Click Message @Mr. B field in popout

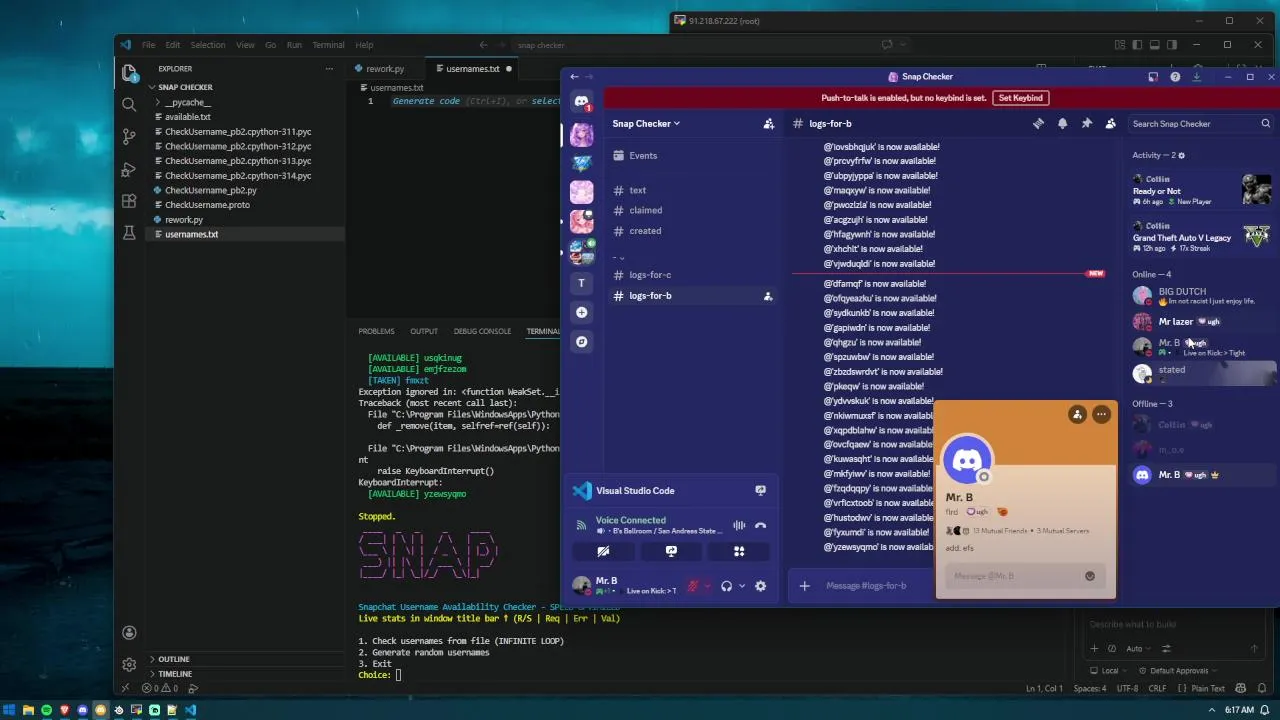[1025, 576]
